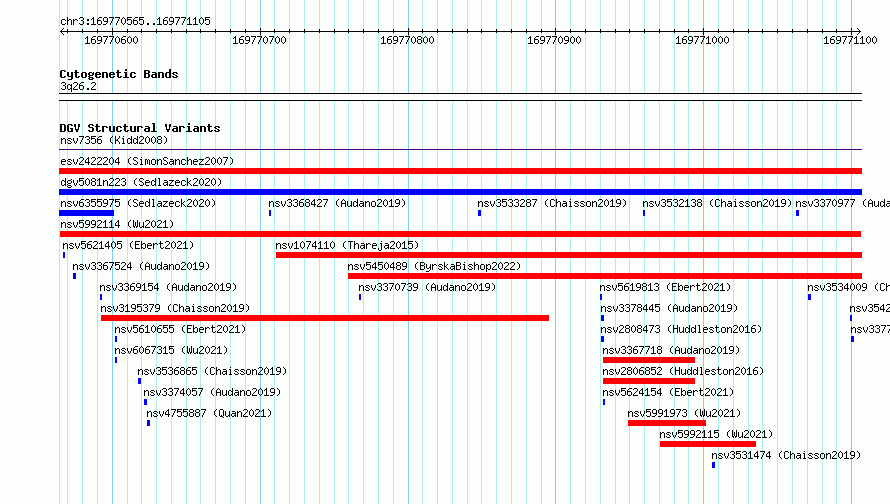This screenshot has width=890, height=504.
Task: Click the nsv3534009 variant label
Action: click(x=849, y=287)
